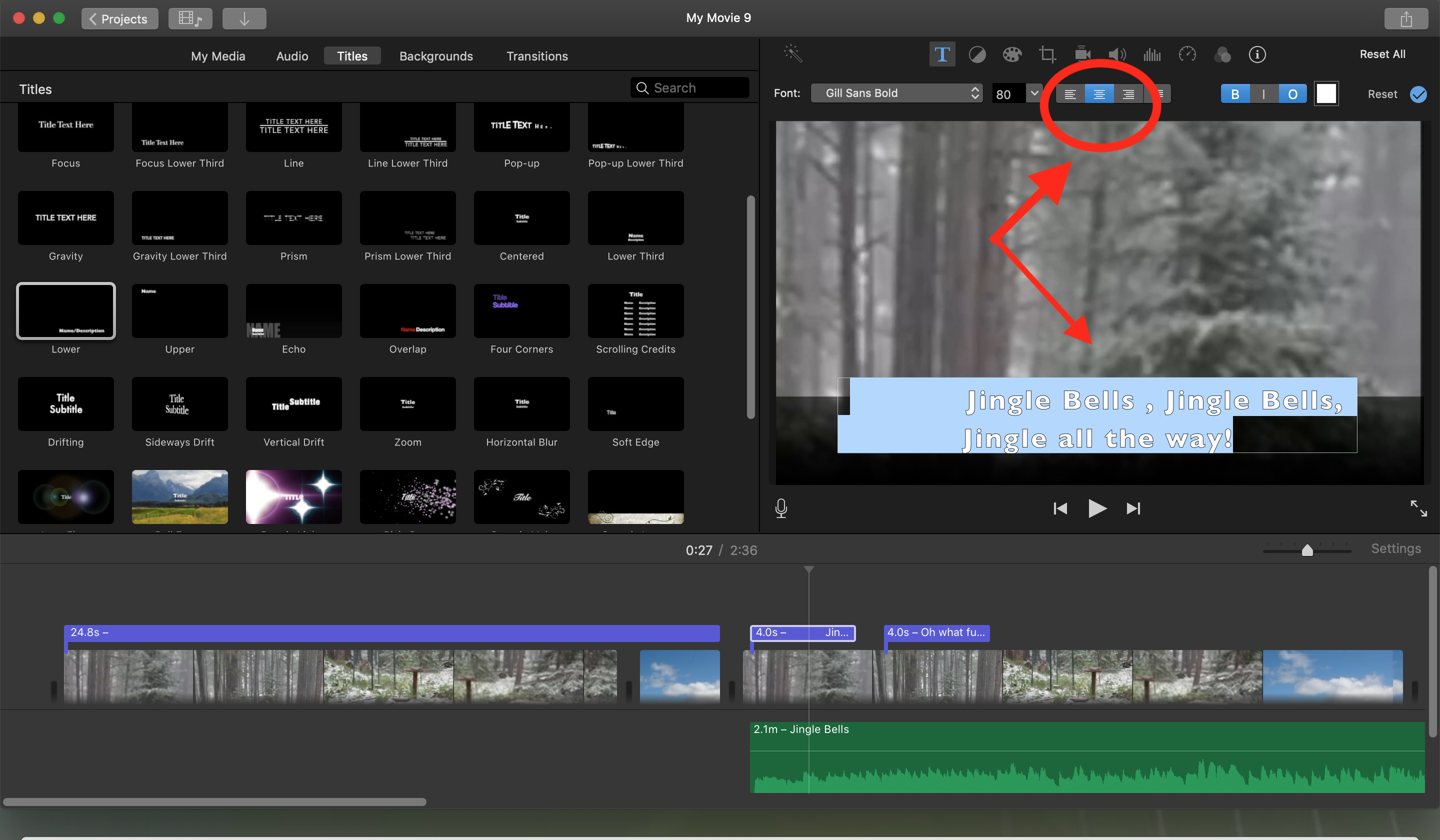The image size is (1440, 840).
Task: Open the stabilization camera icon
Action: (x=1082, y=55)
